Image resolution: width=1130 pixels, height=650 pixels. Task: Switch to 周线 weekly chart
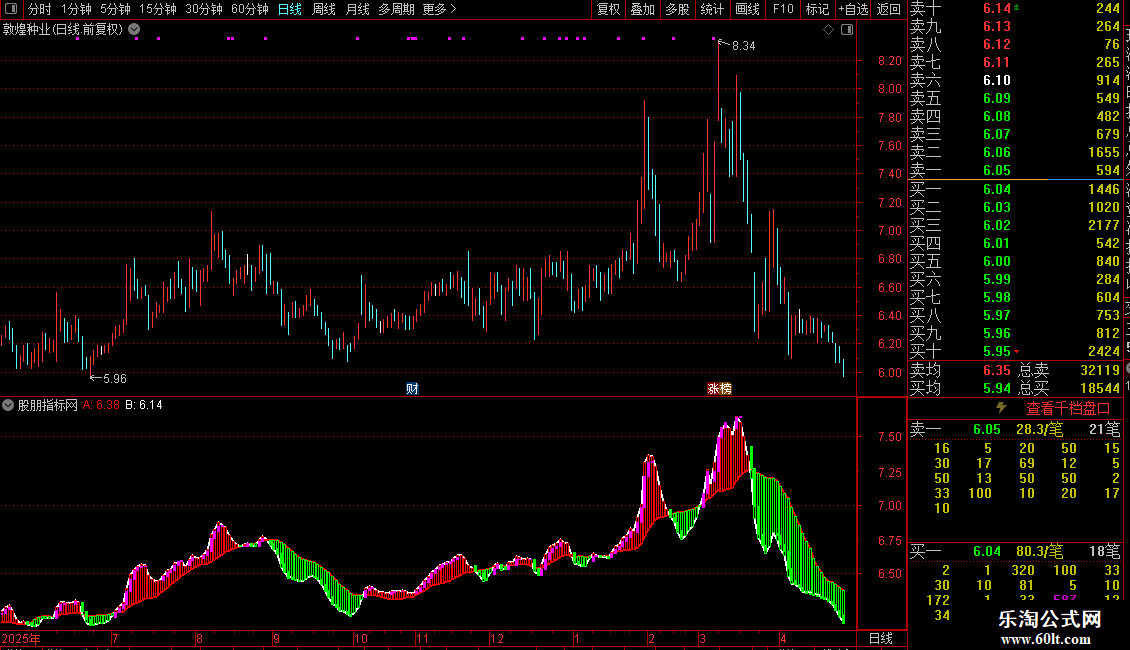(x=324, y=9)
